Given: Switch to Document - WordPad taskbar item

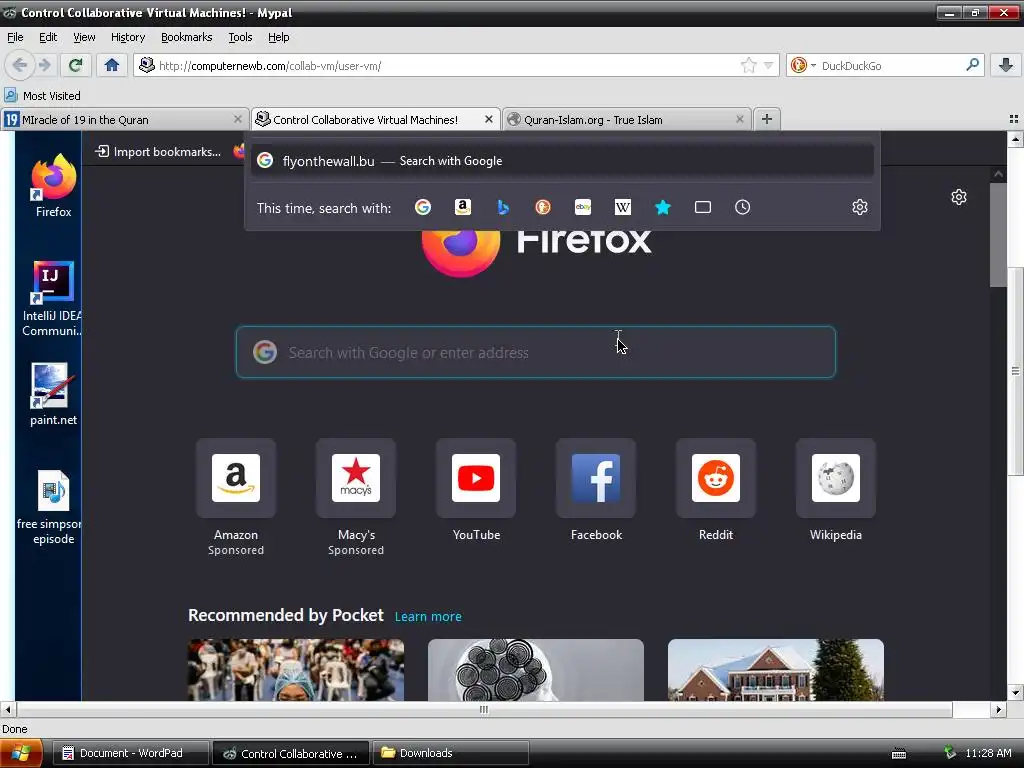Looking at the screenshot, I should point(131,753).
